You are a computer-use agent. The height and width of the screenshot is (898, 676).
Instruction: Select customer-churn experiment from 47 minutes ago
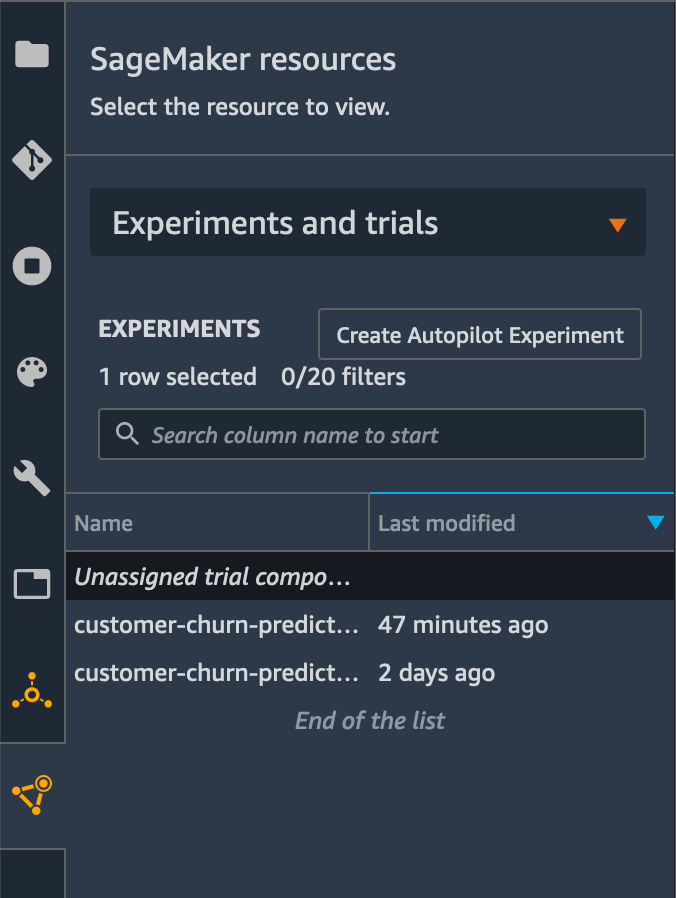(370, 625)
